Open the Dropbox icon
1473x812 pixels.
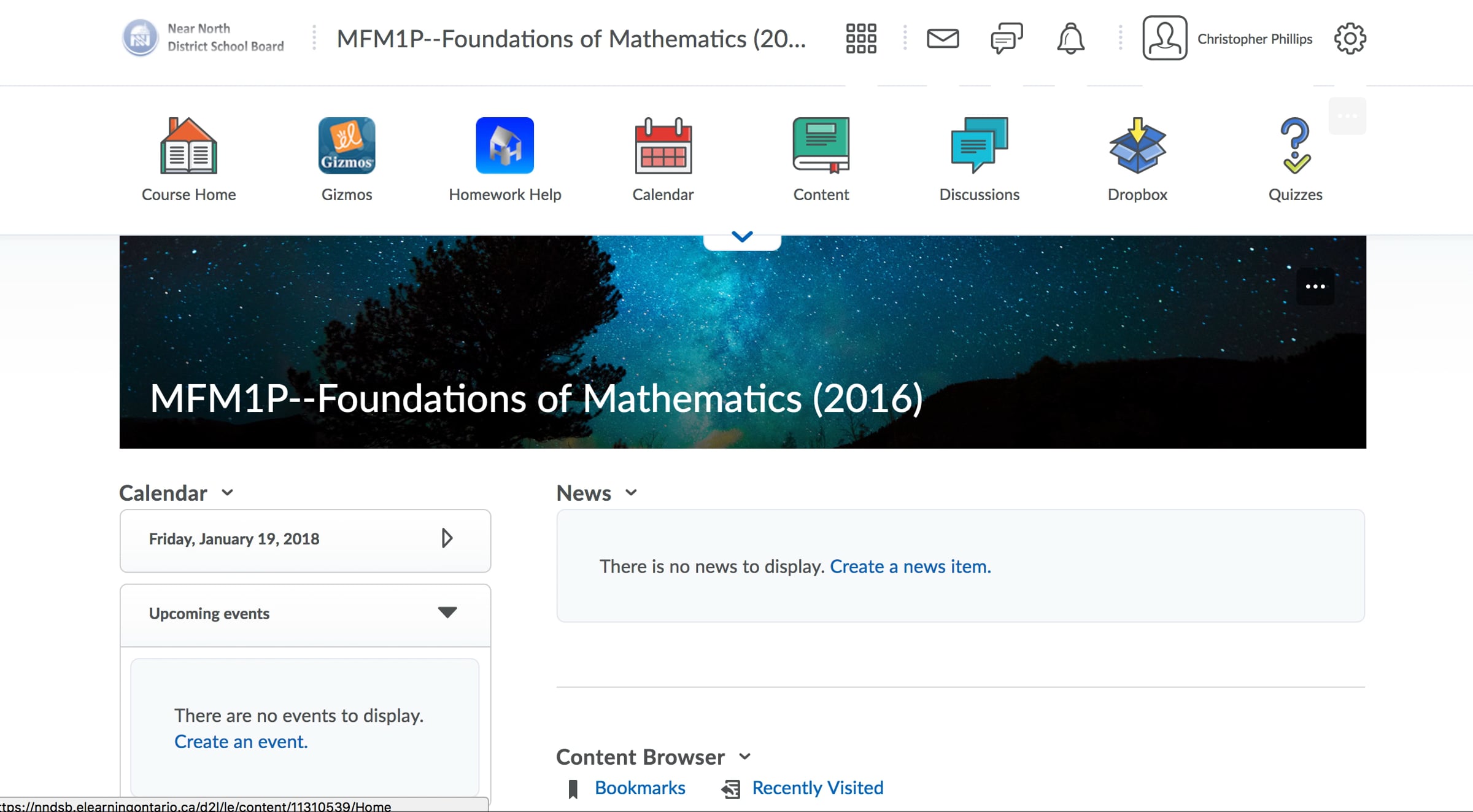[x=1137, y=146]
